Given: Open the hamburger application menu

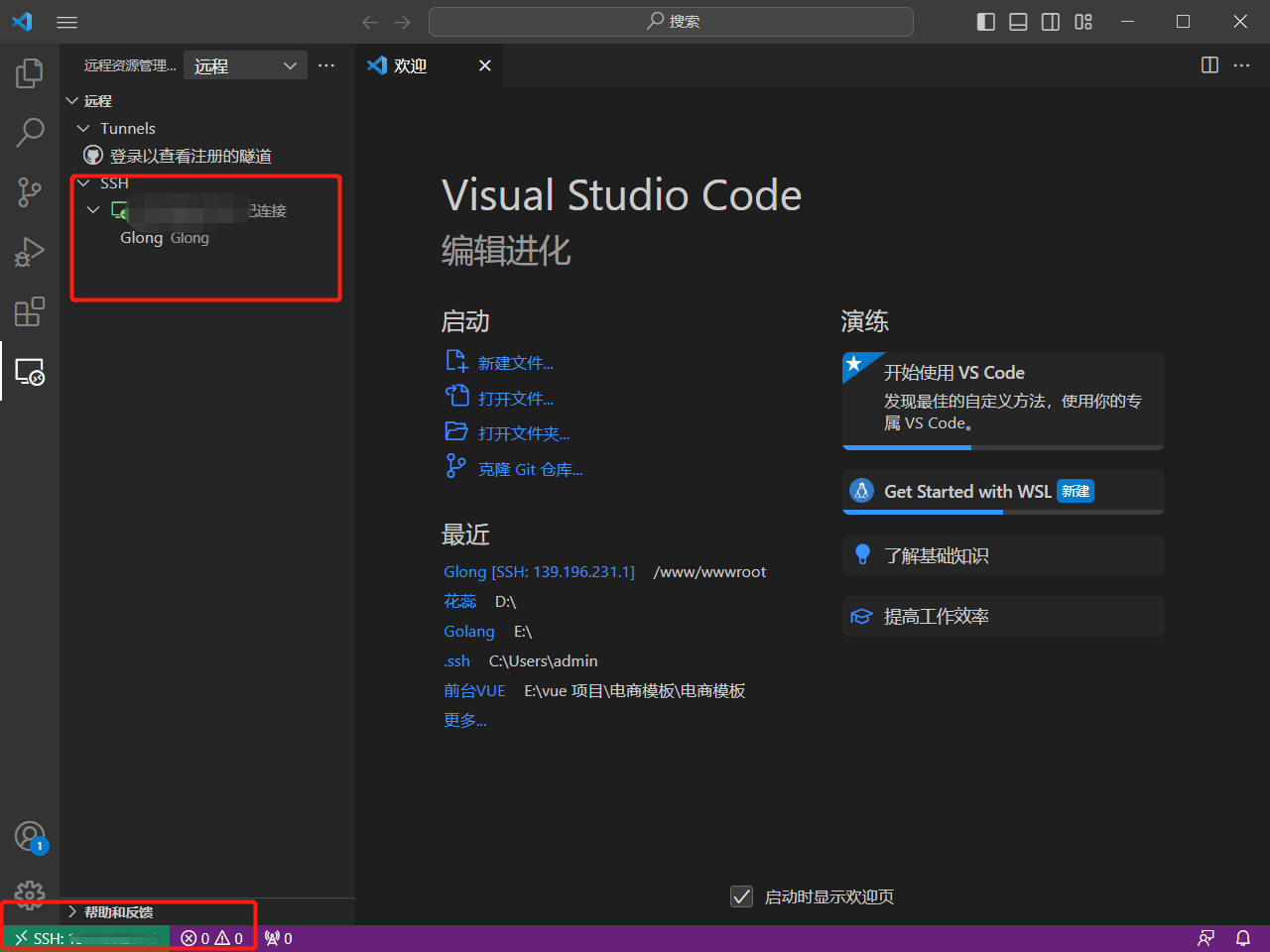Looking at the screenshot, I should coord(66,22).
